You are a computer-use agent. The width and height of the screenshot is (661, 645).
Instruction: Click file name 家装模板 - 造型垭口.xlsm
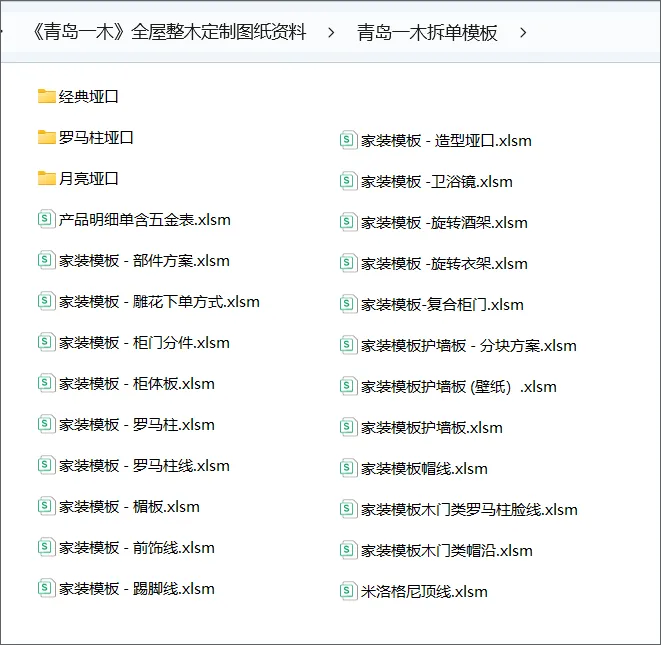(446, 141)
